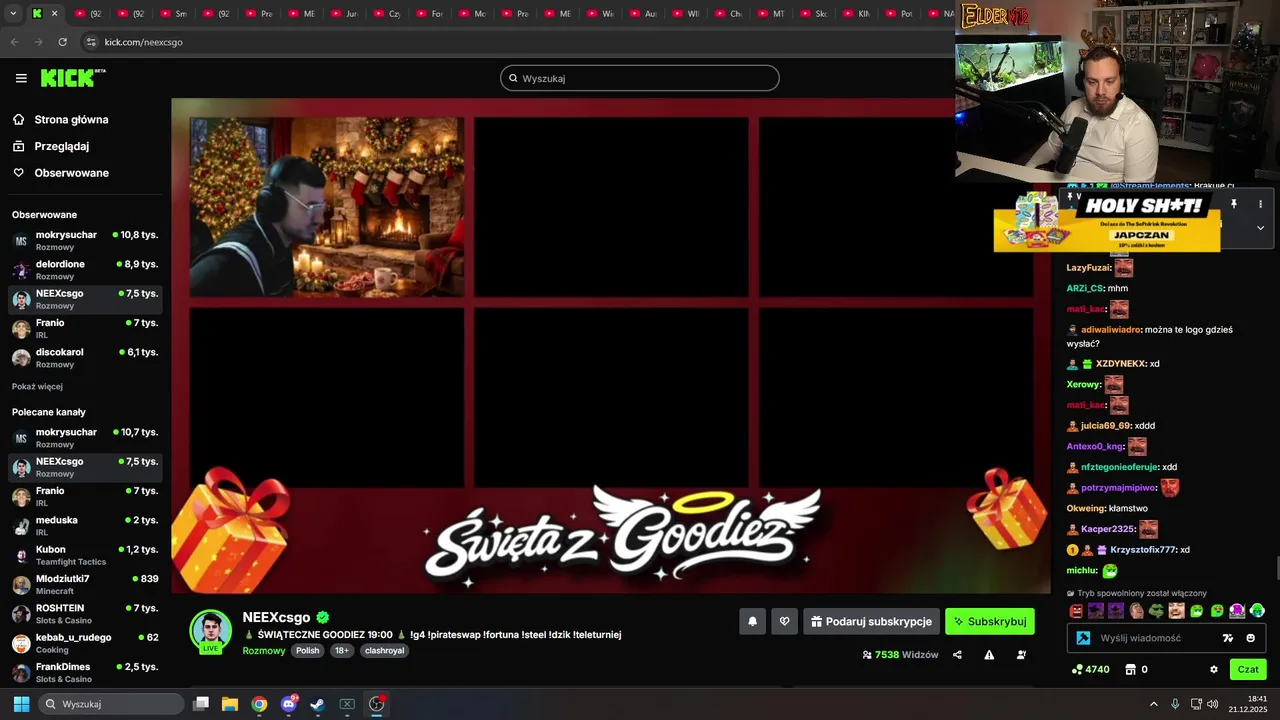The image size is (1280, 720).
Task: Click the Rozmowy category link under title
Action: click(x=264, y=651)
